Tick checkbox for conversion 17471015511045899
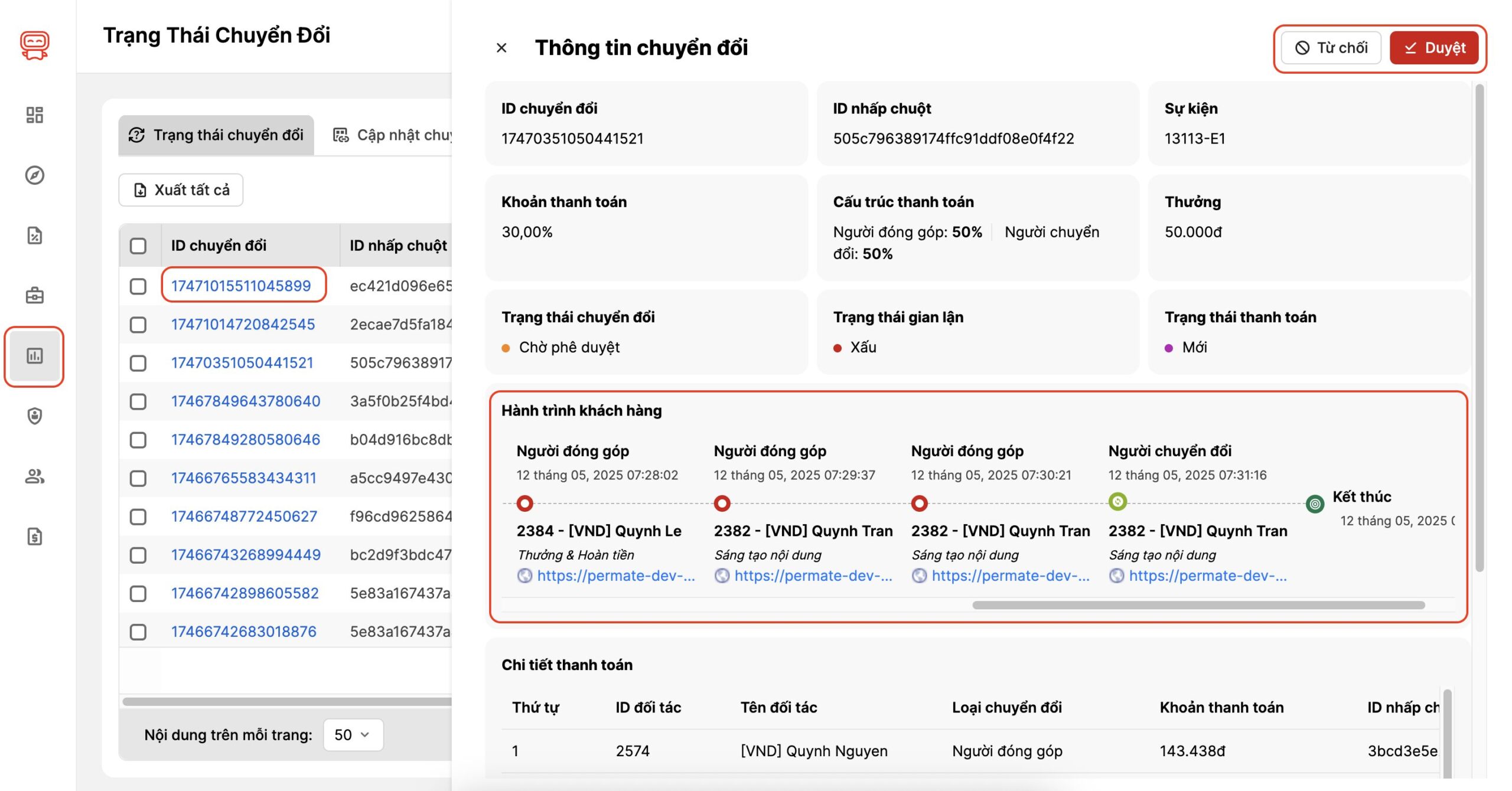The image size is (1512, 791). [x=138, y=286]
